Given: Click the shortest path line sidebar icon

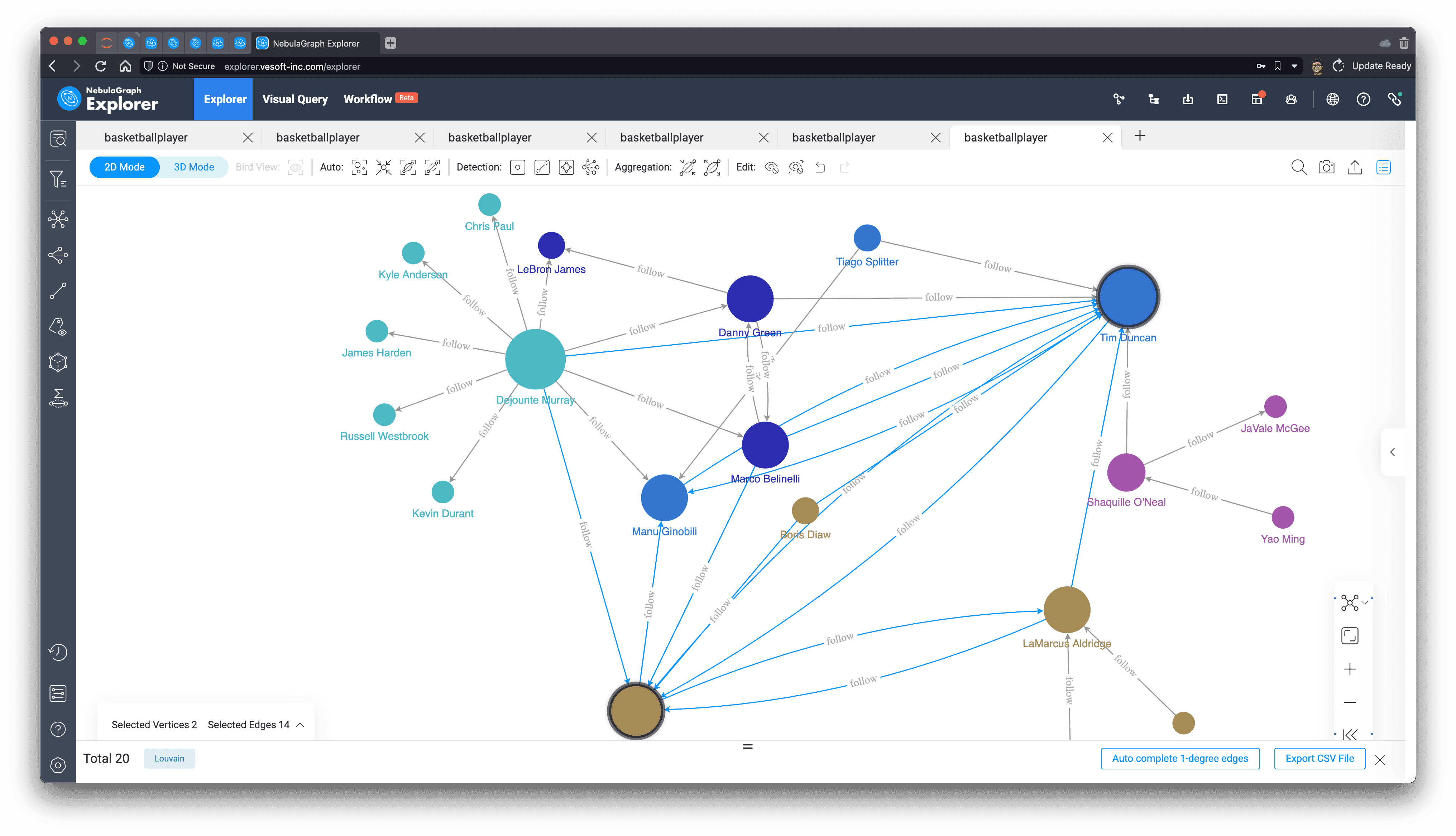Looking at the screenshot, I should 58,290.
